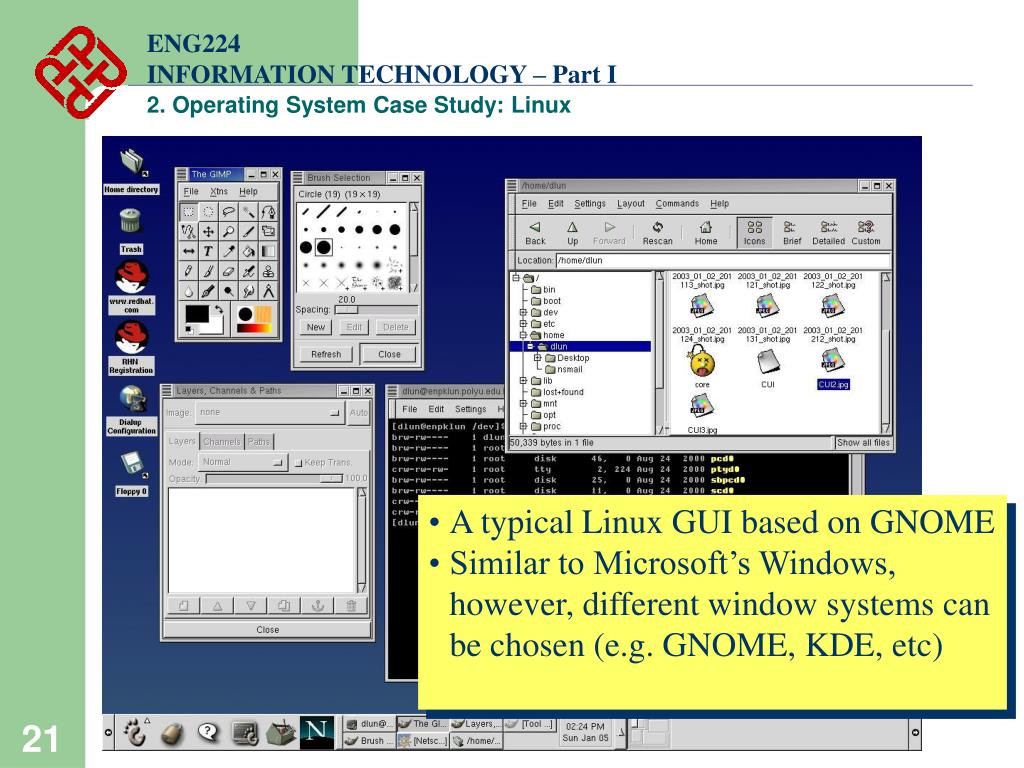Click Close in the Brush Selection window

tap(389, 354)
